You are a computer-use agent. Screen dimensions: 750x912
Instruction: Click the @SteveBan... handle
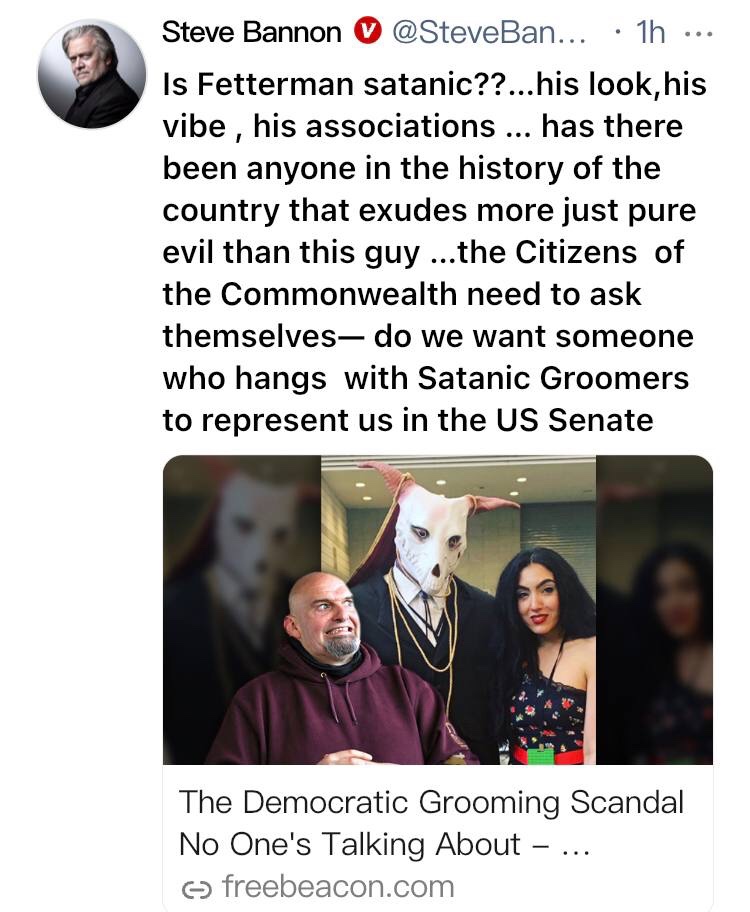tap(489, 32)
